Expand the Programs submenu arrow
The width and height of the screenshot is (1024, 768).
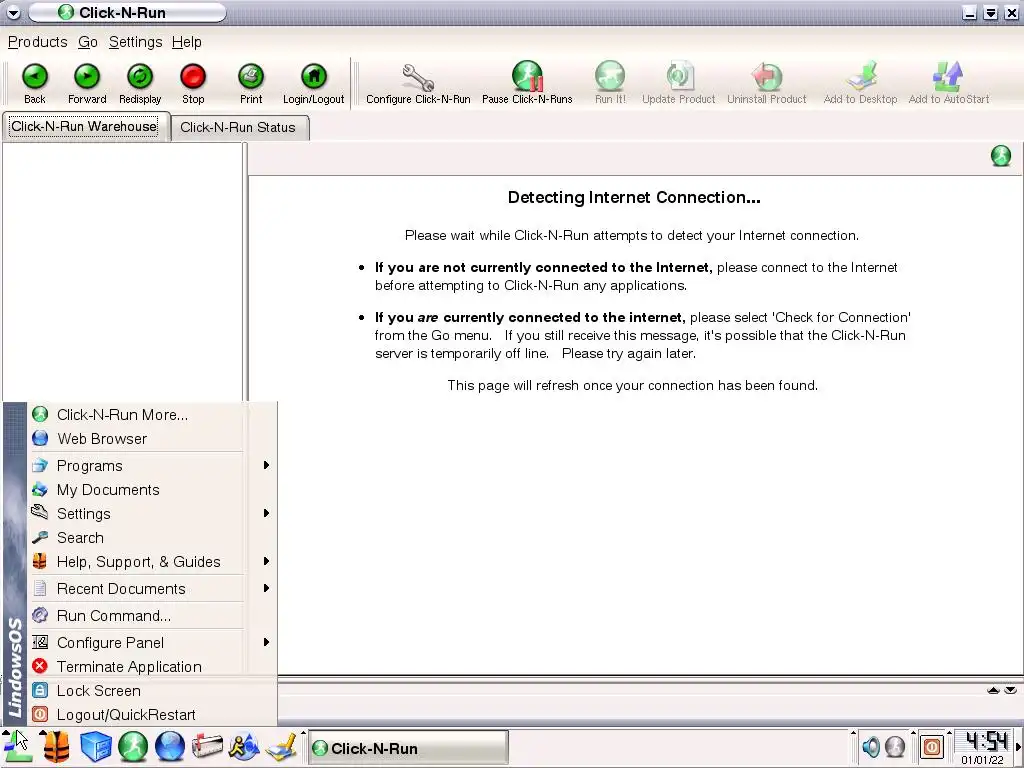[266, 466]
